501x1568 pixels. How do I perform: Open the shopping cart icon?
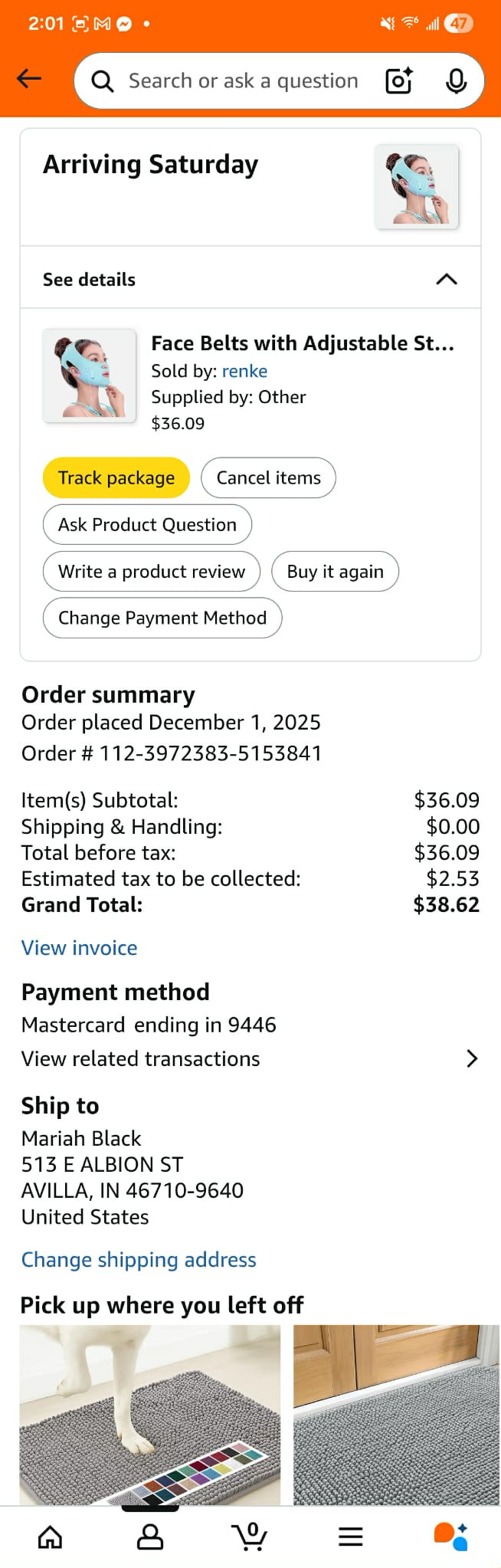click(250, 1536)
